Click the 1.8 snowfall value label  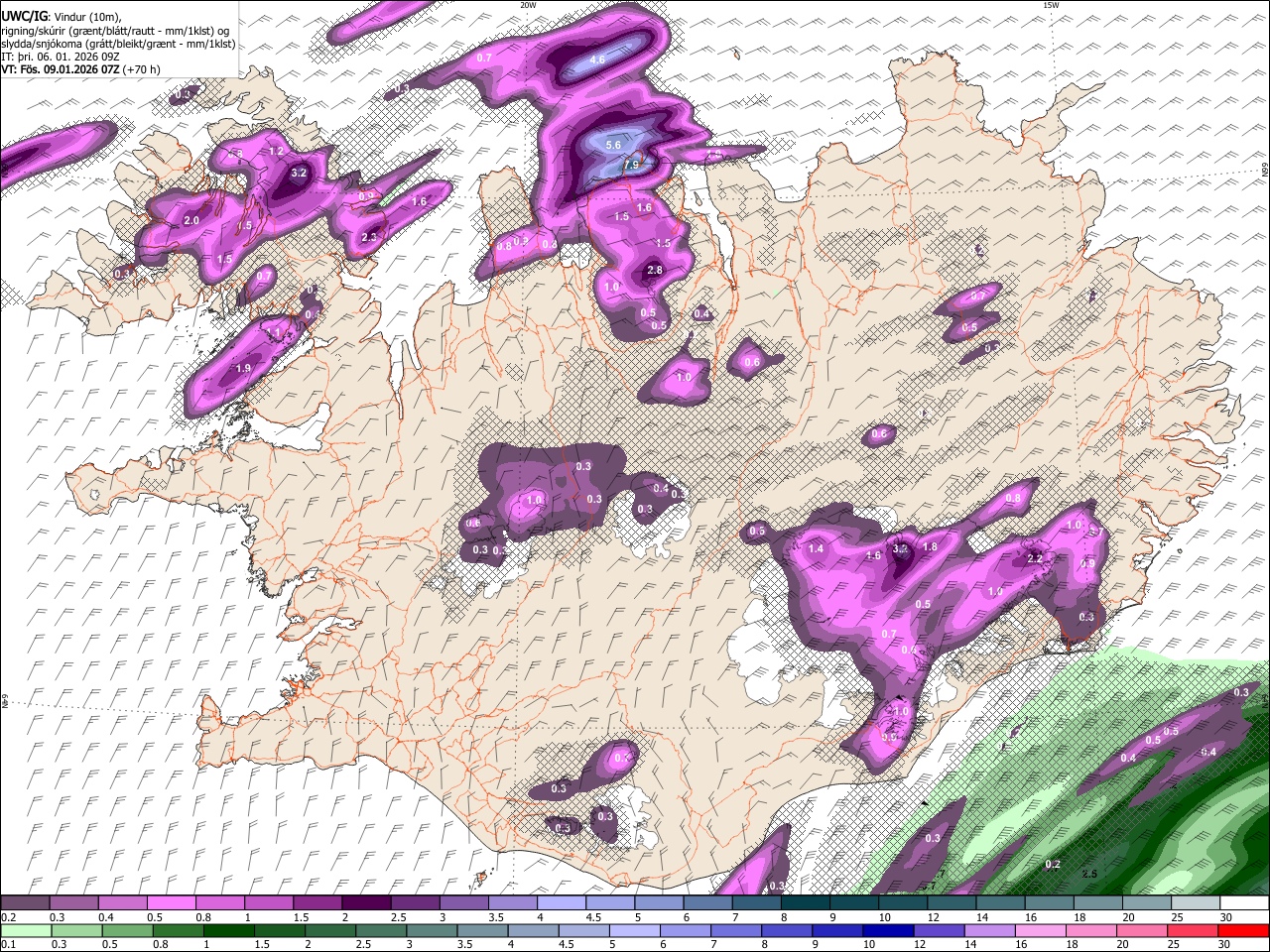[930, 546]
